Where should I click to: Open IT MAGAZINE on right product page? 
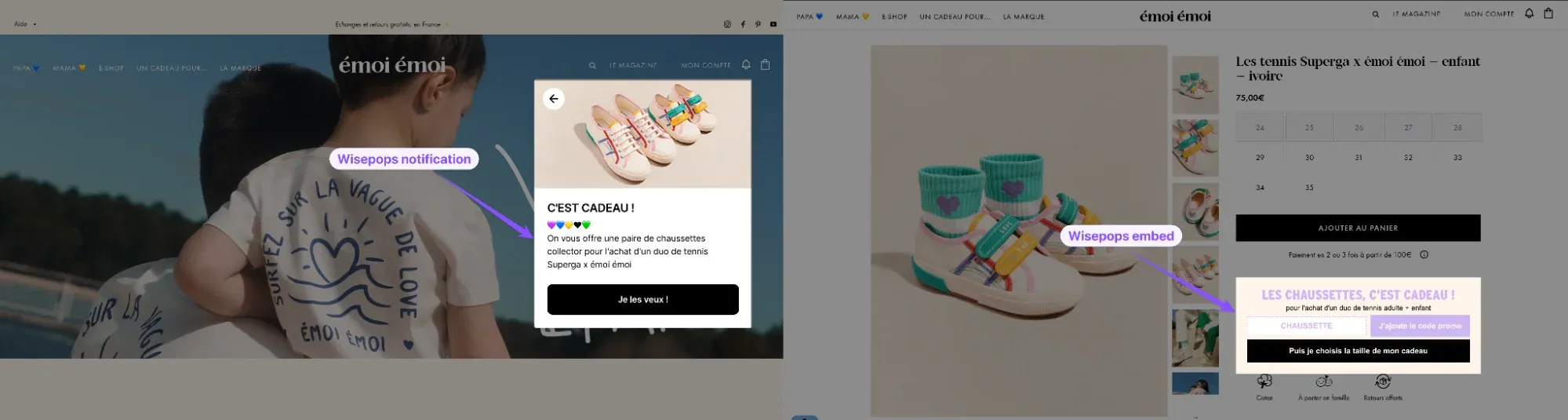[1417, 14]
